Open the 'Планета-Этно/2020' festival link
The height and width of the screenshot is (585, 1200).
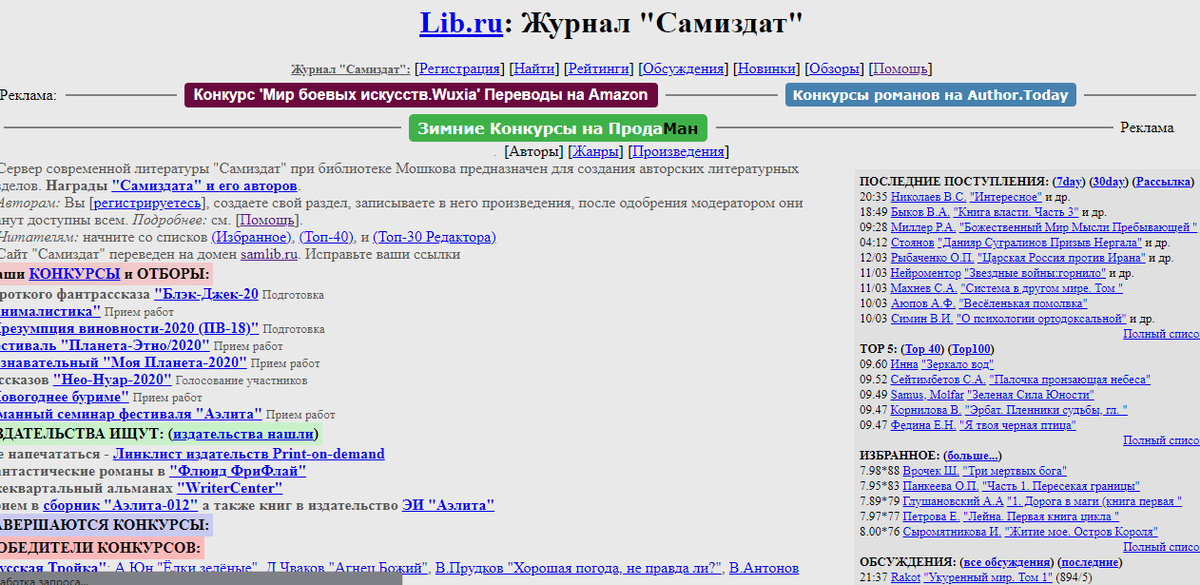click(x=134, y=345)
